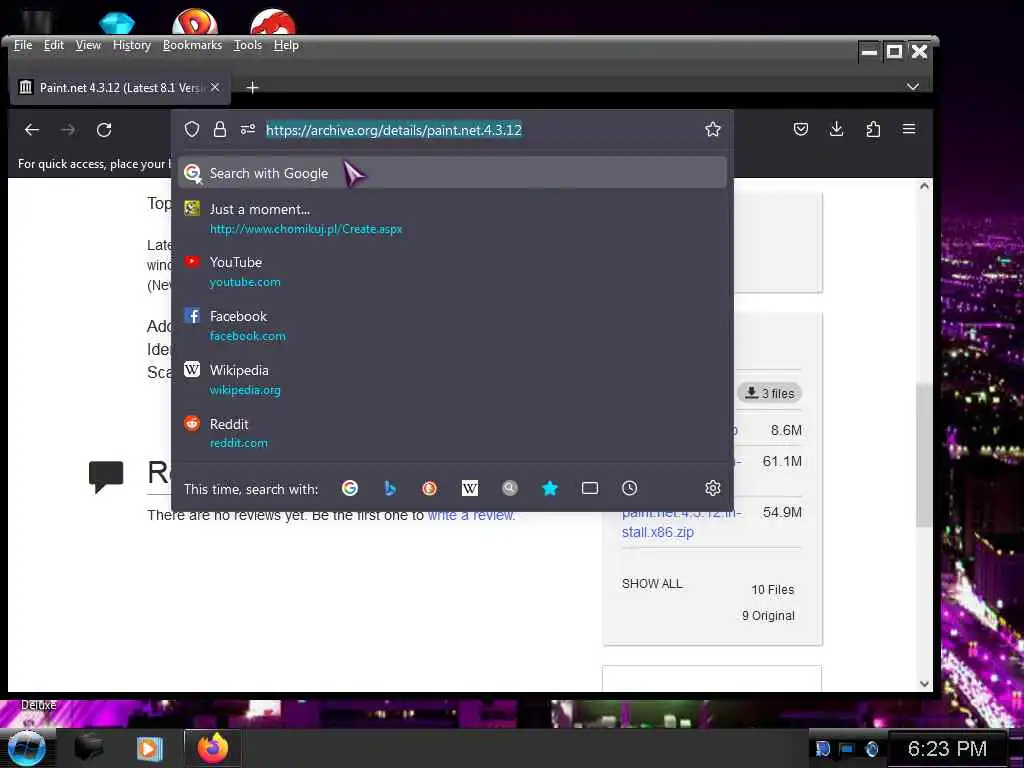
Task: Open site permissions icon in address bar
Action: [248, 129]
